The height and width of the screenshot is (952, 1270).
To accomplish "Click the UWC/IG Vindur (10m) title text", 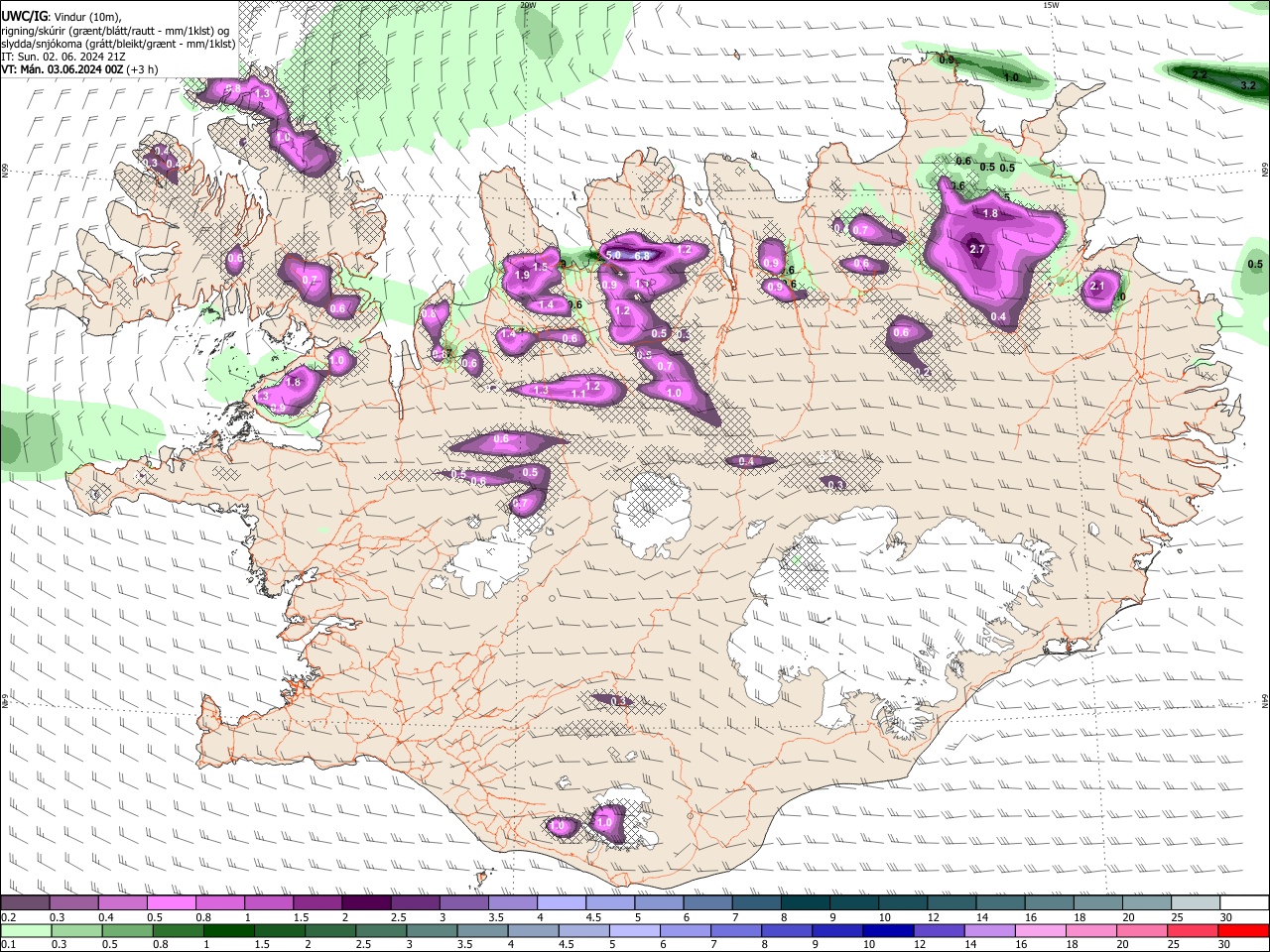I will tap(62, 15).
